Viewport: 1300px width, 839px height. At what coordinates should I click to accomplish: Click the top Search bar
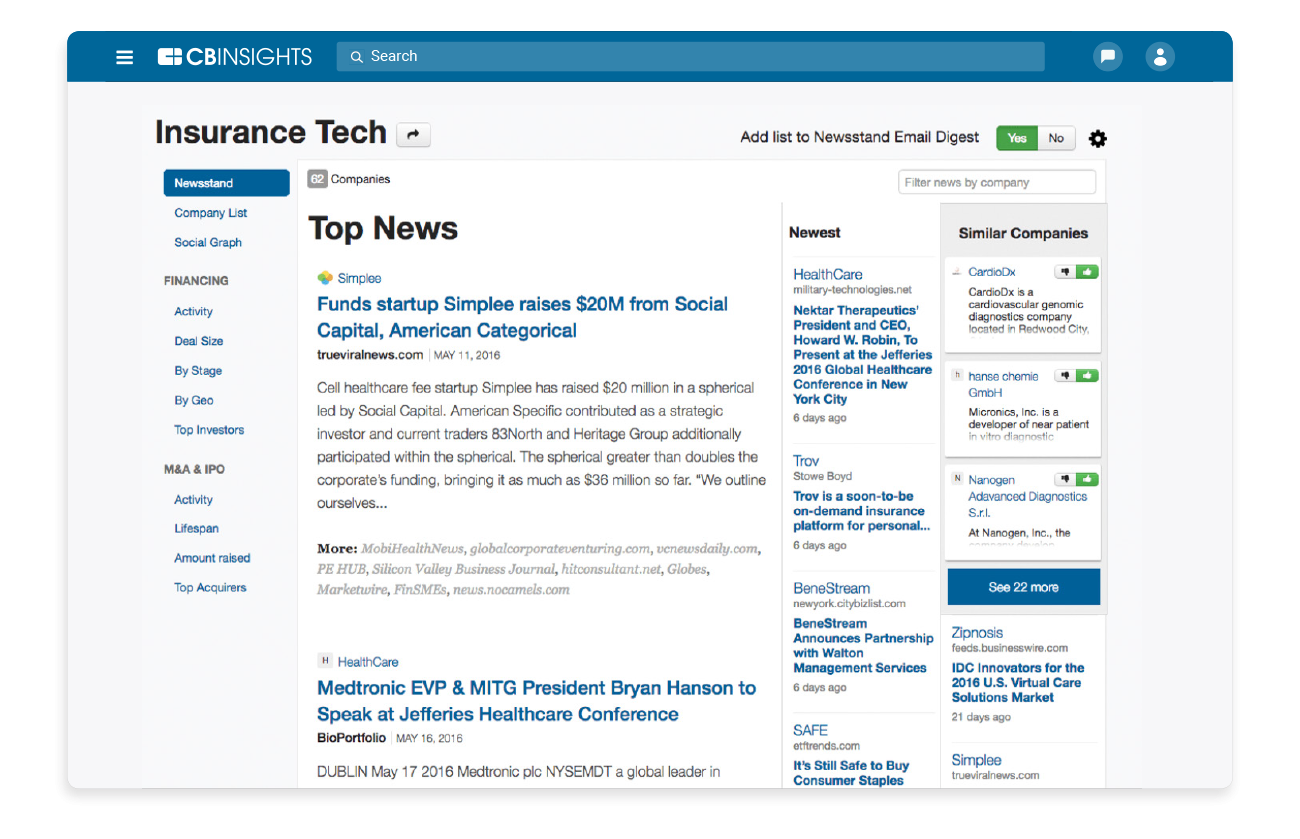(x=690, y=56)
